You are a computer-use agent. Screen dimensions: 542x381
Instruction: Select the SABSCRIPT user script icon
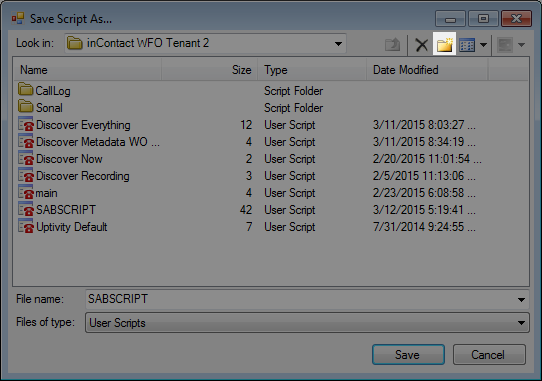pos(26,210)
